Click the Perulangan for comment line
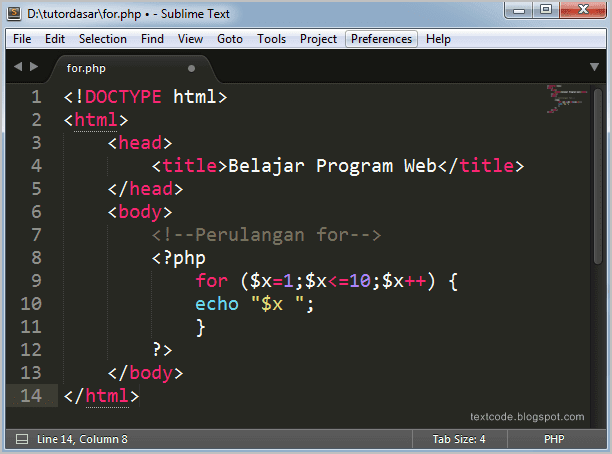 pos(266,235)
